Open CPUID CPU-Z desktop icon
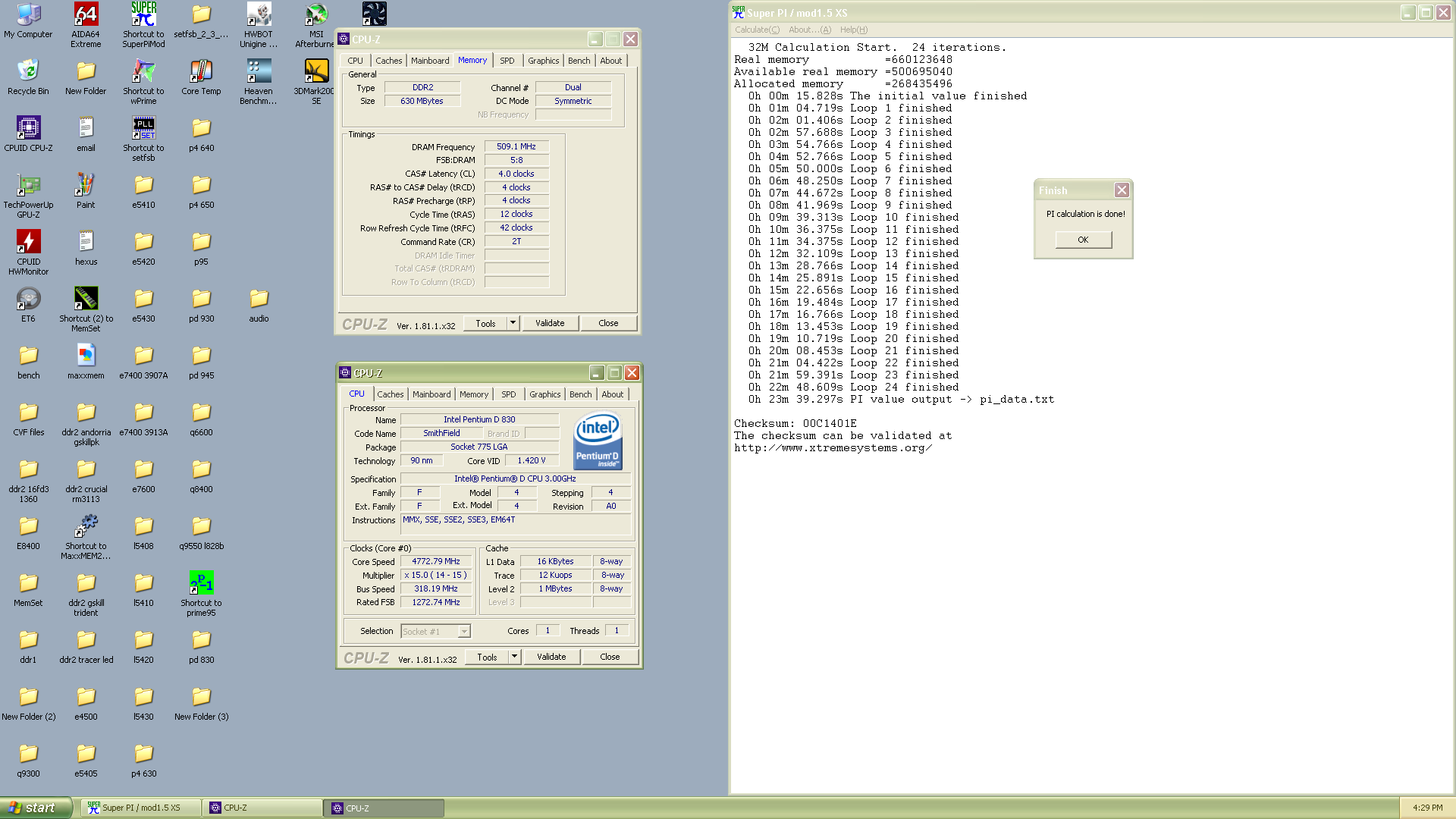 (28, 134)
